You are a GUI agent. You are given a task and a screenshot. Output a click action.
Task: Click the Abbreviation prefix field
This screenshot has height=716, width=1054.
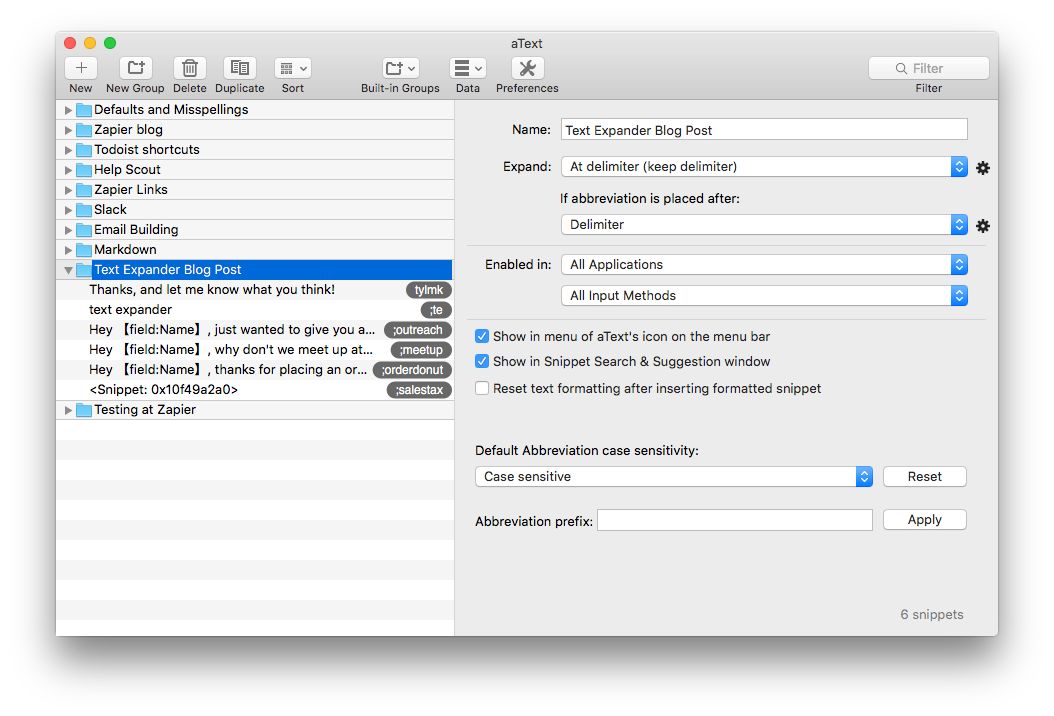click(x=735, y=520)
